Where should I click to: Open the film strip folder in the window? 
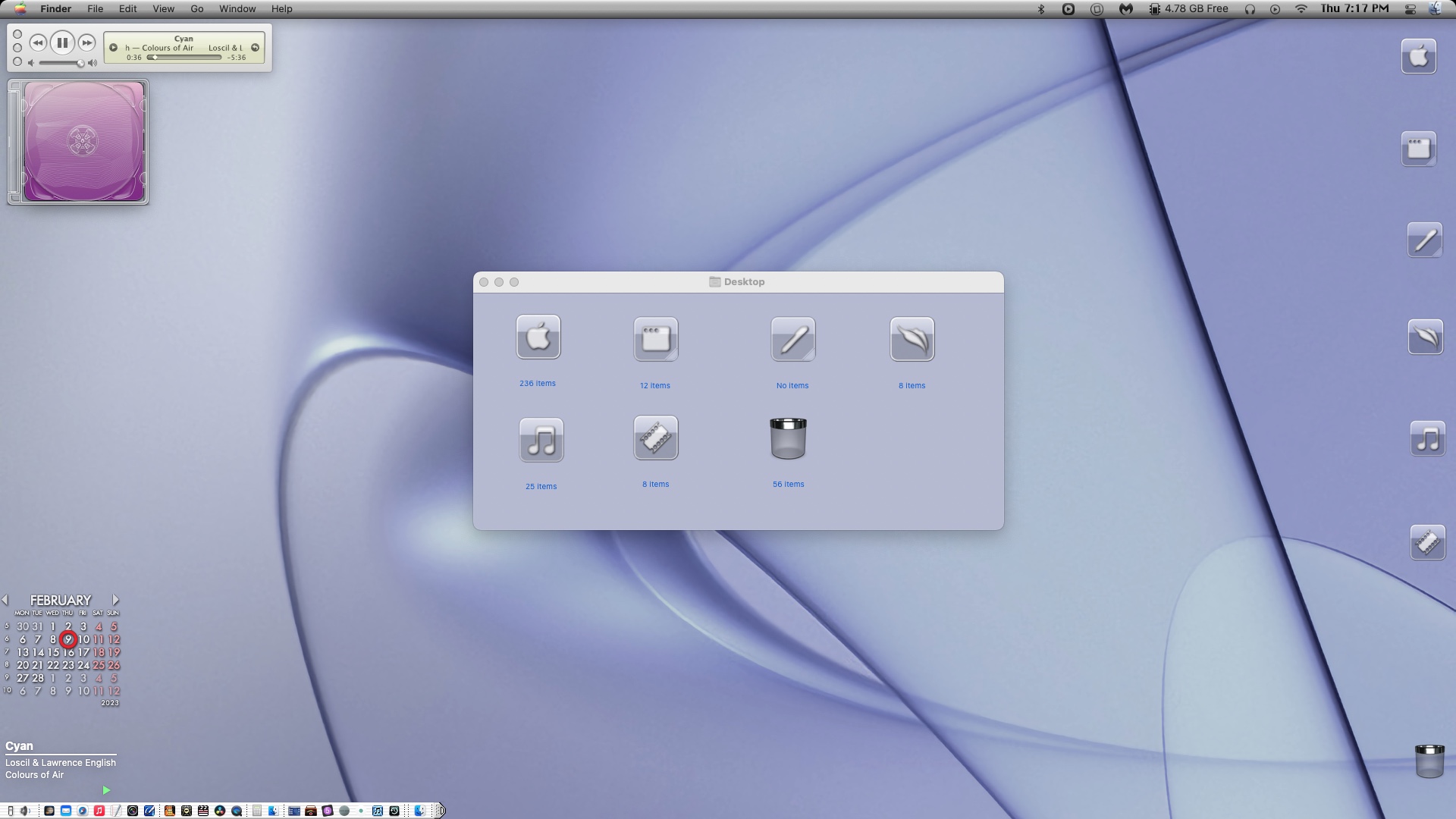[x=655, y=438]
